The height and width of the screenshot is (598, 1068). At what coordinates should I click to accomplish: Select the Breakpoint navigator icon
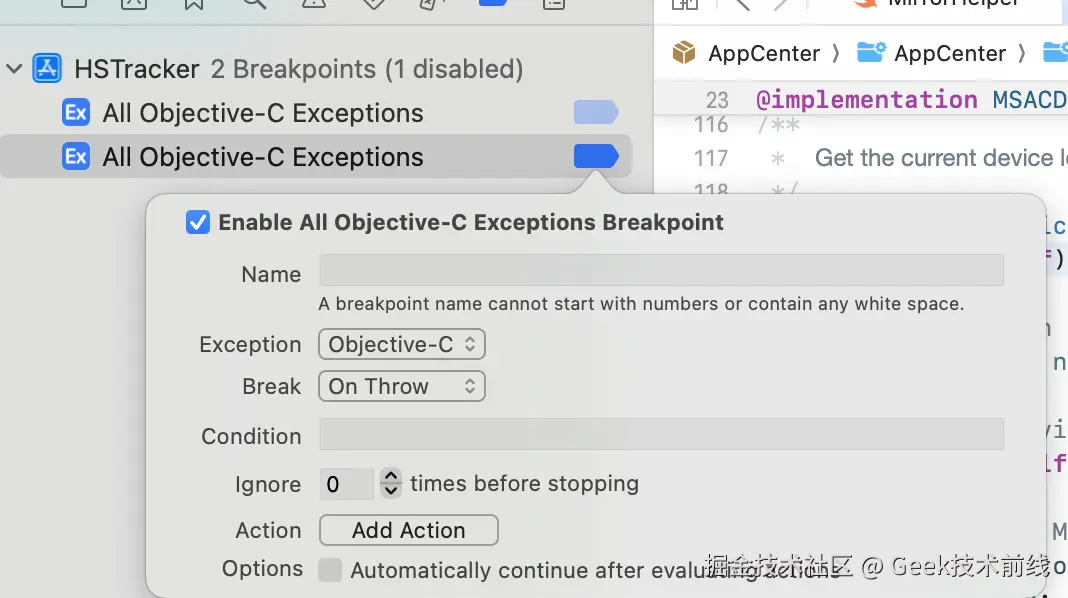click(493, 3)
